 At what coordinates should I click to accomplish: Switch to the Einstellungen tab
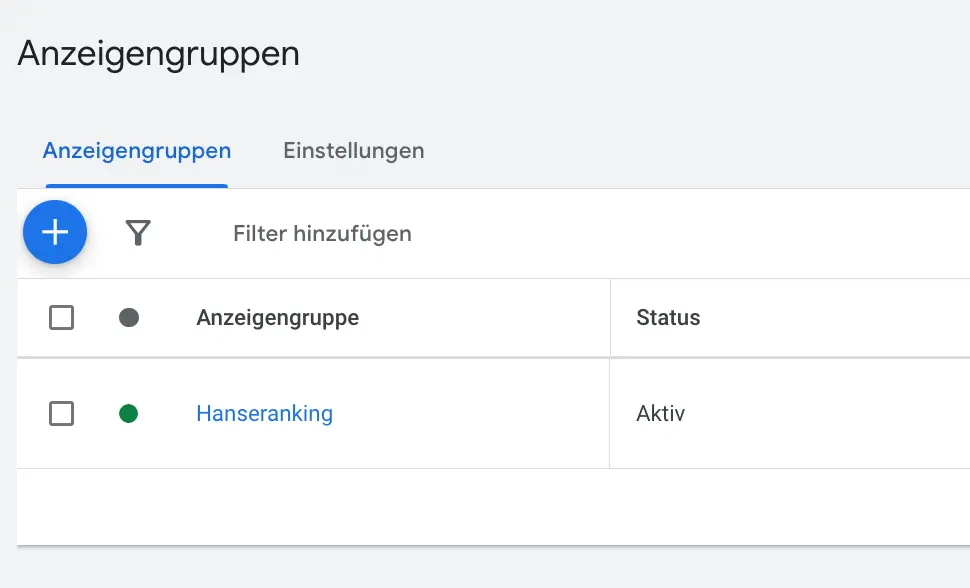[x=354, y=150]
